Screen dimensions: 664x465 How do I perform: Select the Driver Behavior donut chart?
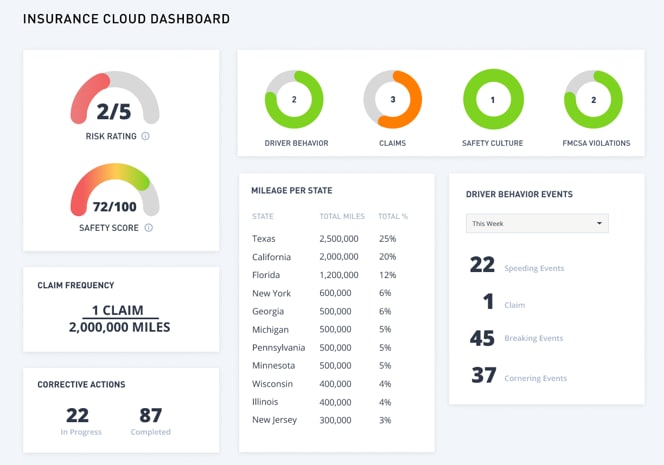[294, 100]
